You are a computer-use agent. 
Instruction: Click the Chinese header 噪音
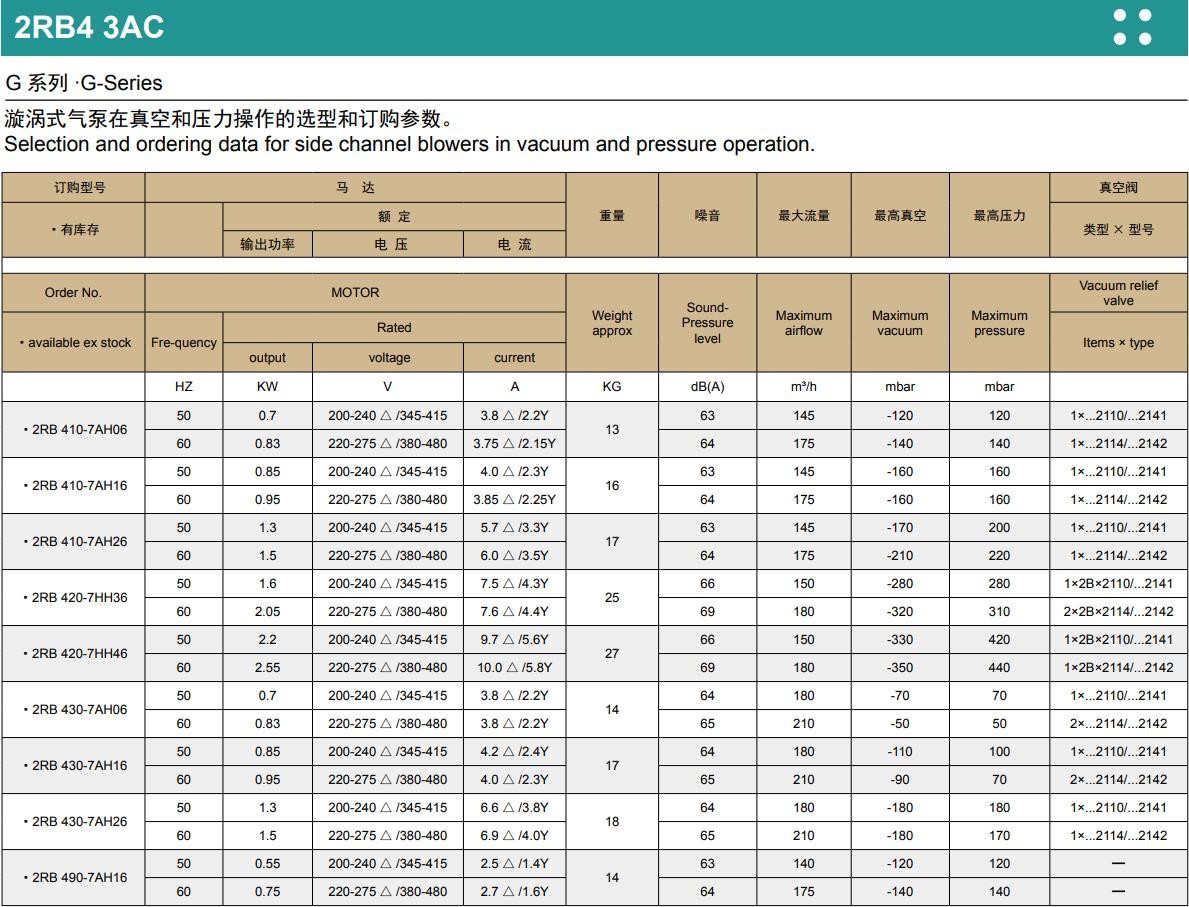point(707,215)
